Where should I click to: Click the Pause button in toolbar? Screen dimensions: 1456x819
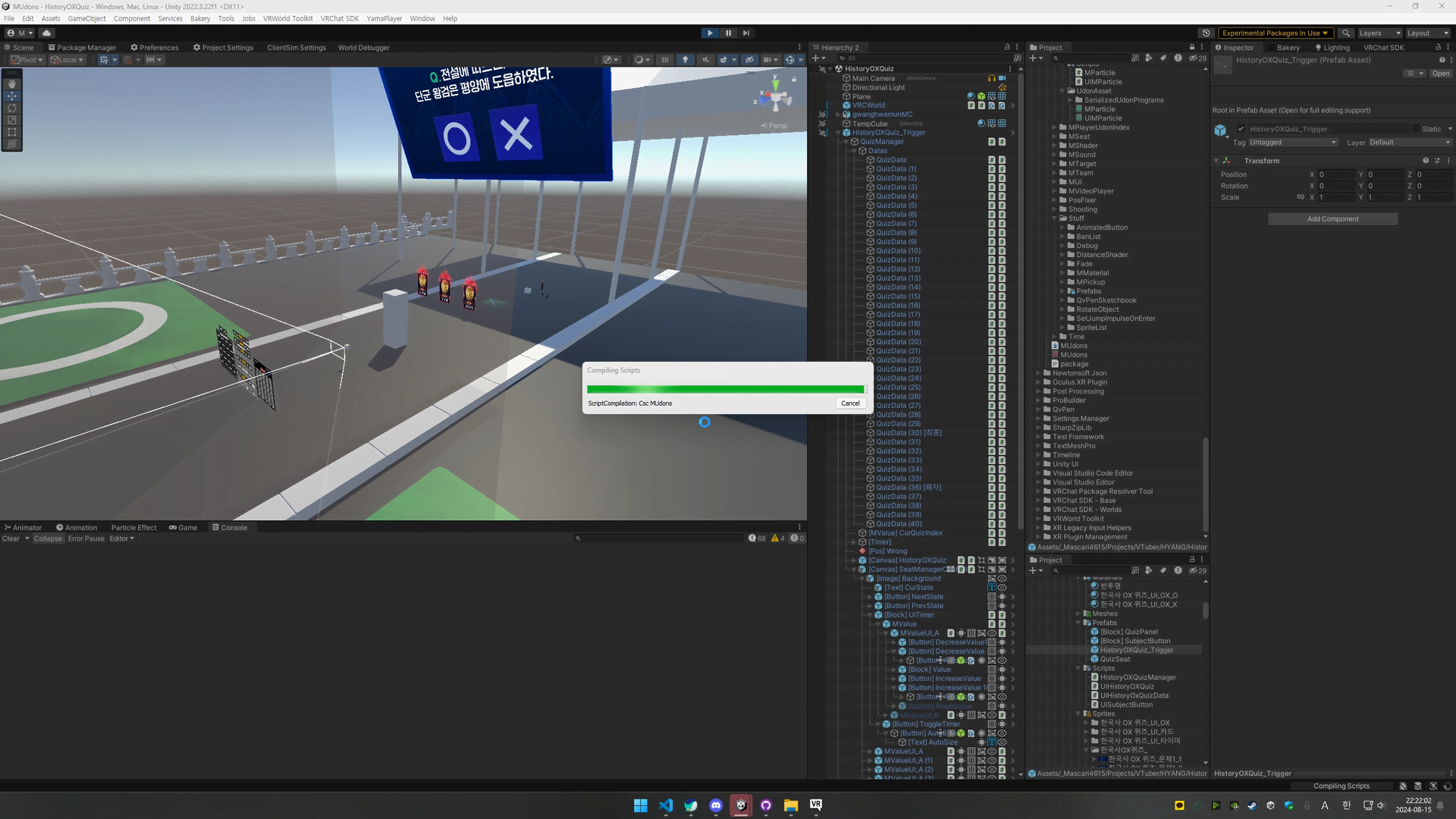(x=728, y=33)
